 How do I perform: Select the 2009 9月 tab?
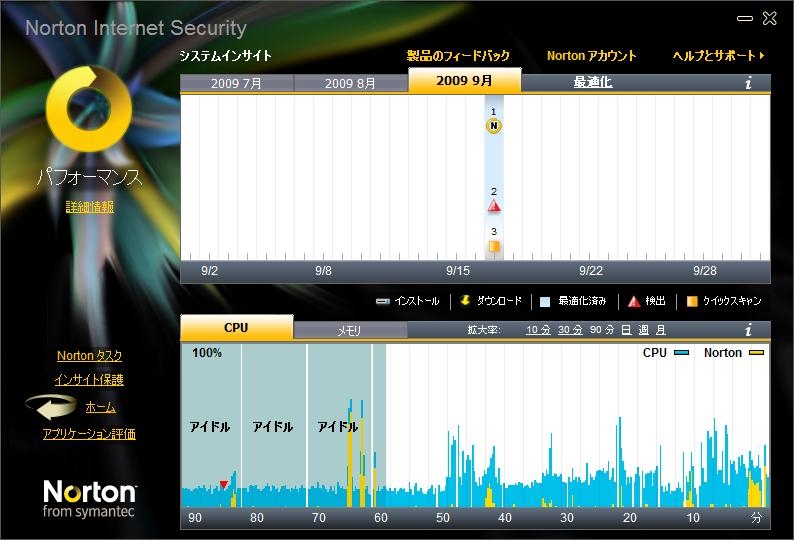[x=464, y=81]
